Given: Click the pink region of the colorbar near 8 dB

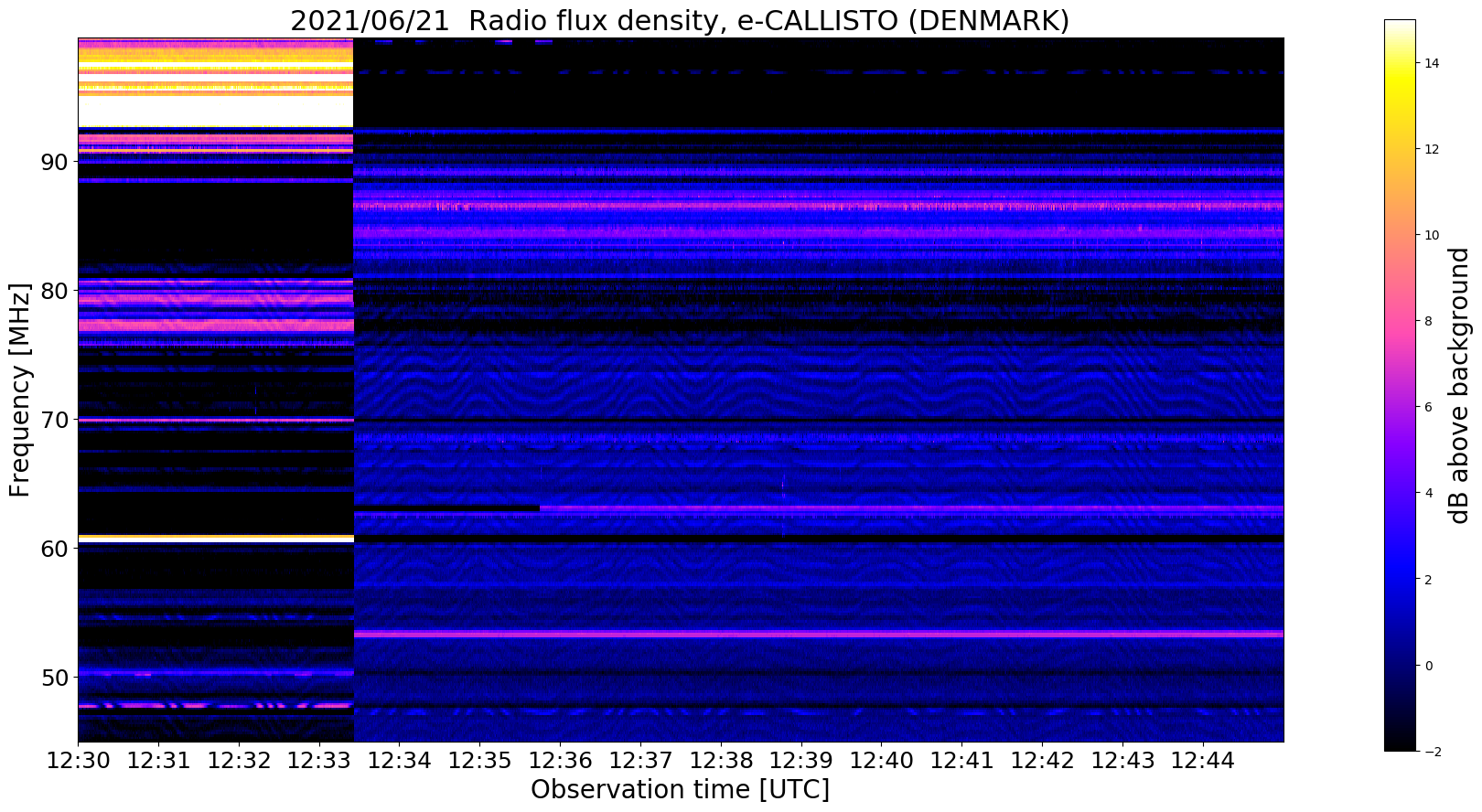Looking at the screenshot, I should [x=1400, y=321].
